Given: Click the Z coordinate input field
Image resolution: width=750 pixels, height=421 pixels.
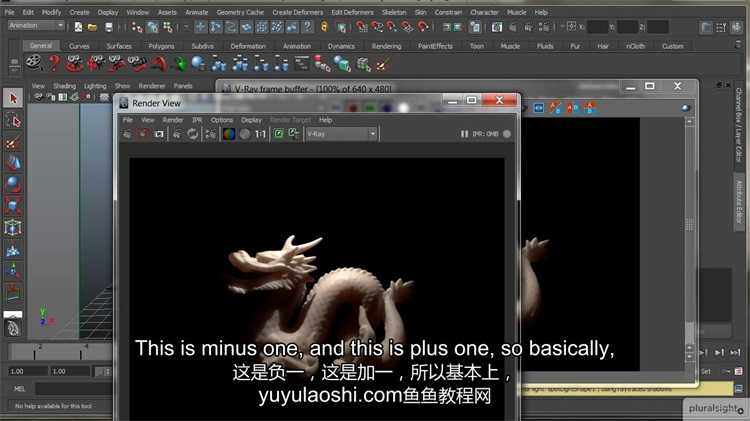Looking at the screenshot, I should pyautogui.click(x=657, y=27).
